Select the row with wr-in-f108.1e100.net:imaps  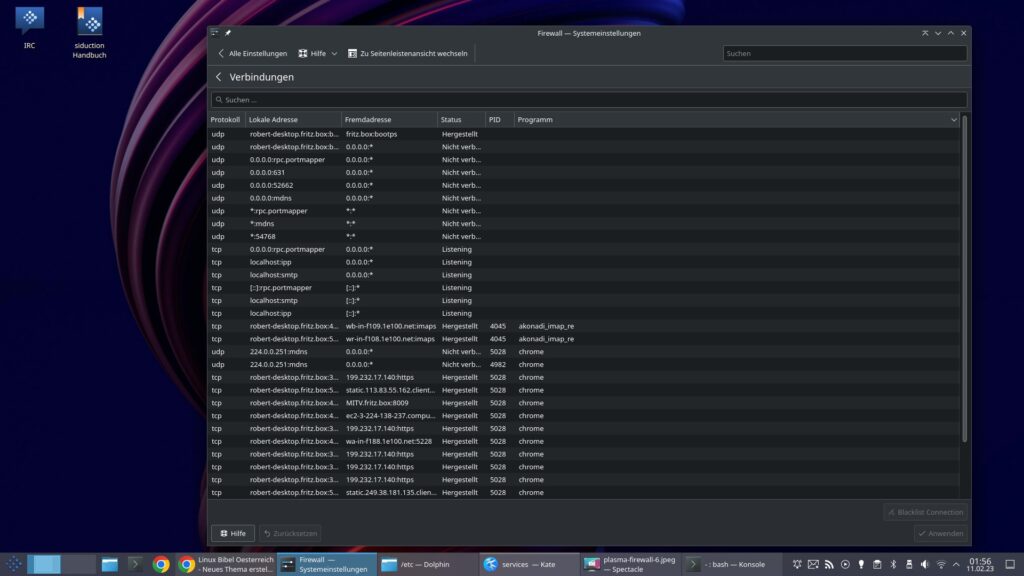[584, 339]
